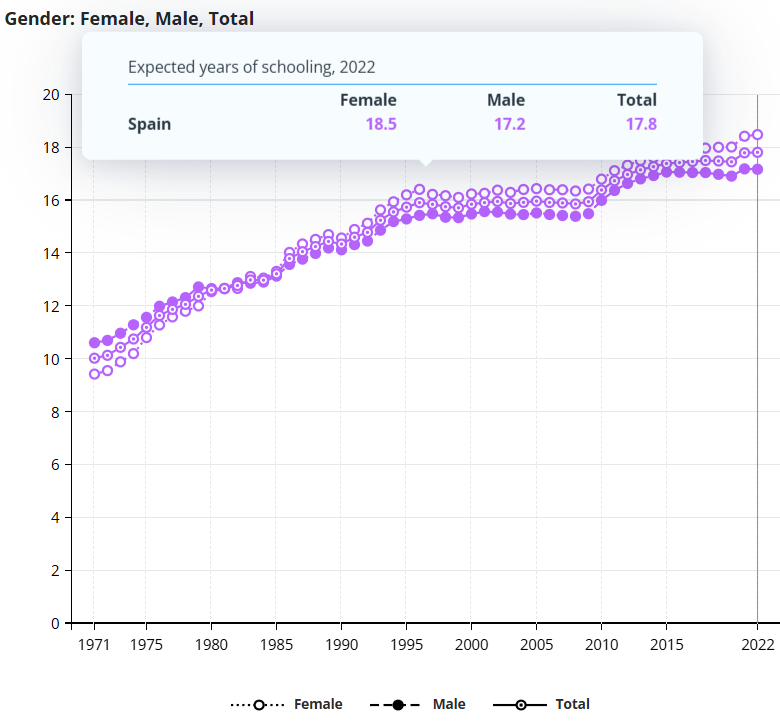Select the 1971 filled Male data point
Viewport: 780px width, 724px height.
94,343
